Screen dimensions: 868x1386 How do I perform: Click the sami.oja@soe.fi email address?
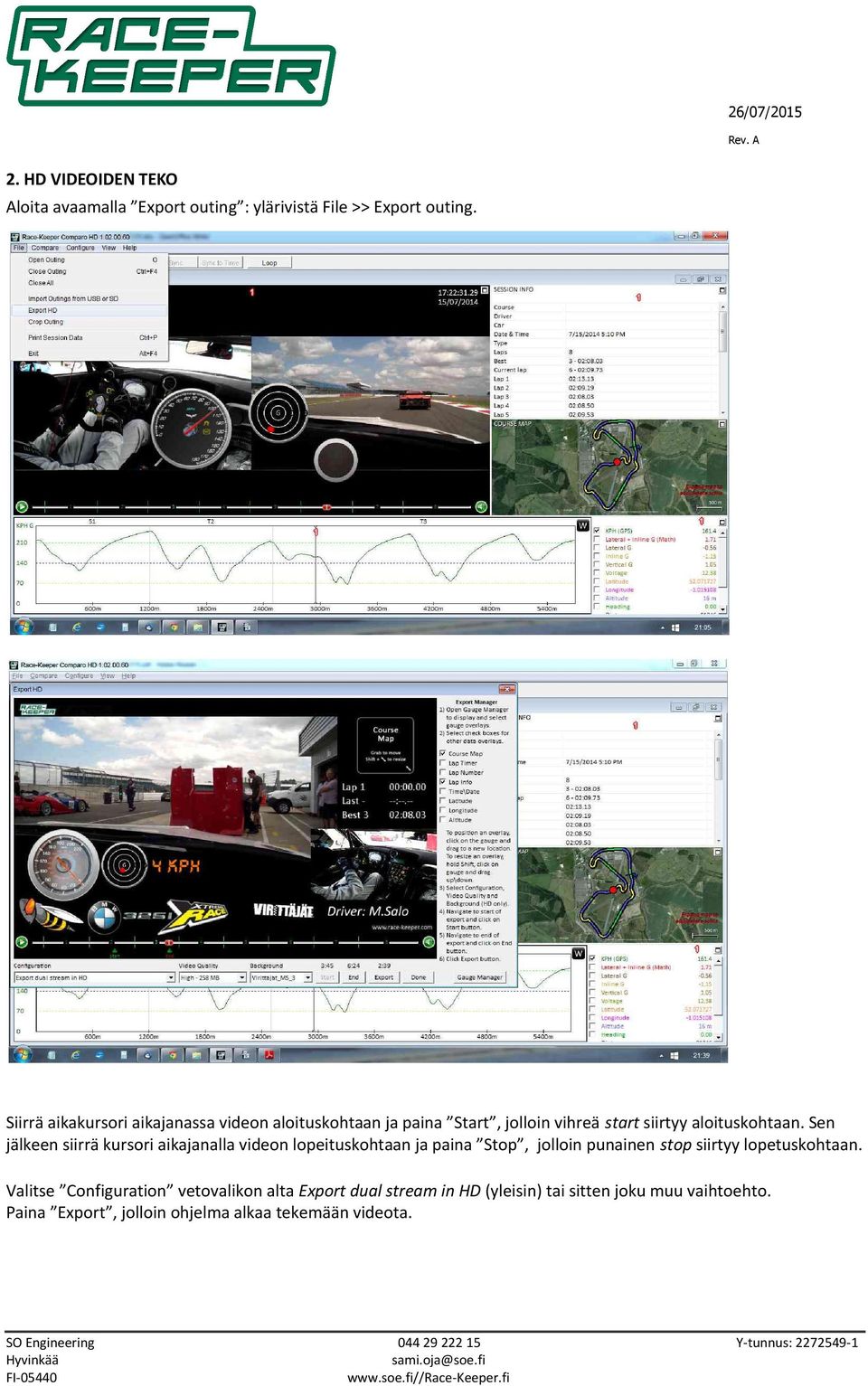point(439,1360)
